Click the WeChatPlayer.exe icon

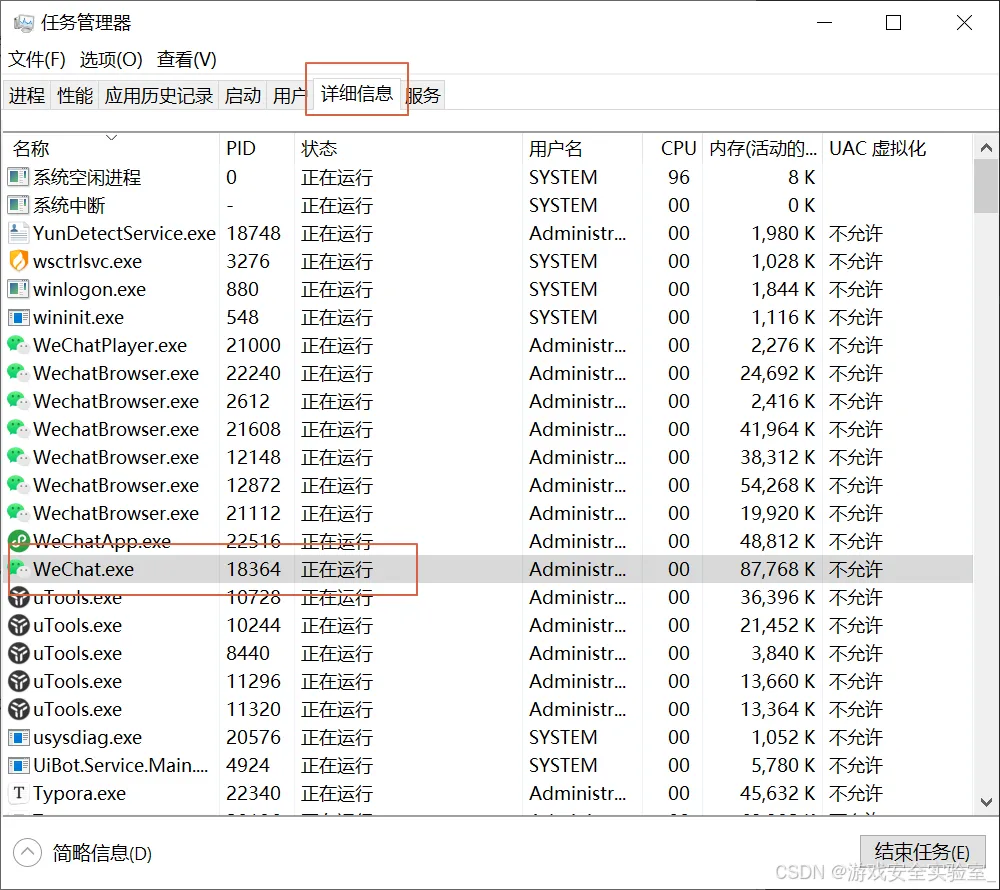click(x=18, y=345)
